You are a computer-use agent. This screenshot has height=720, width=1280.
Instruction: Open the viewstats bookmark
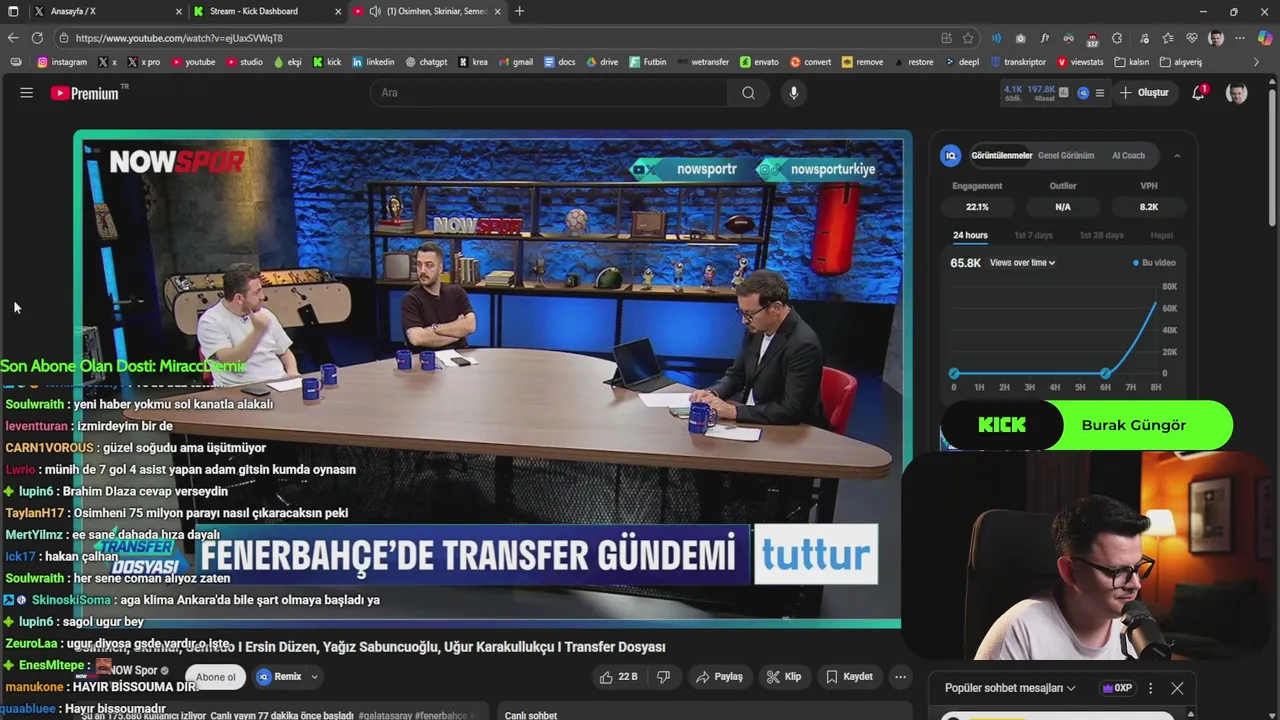[x=1080, y=62]
